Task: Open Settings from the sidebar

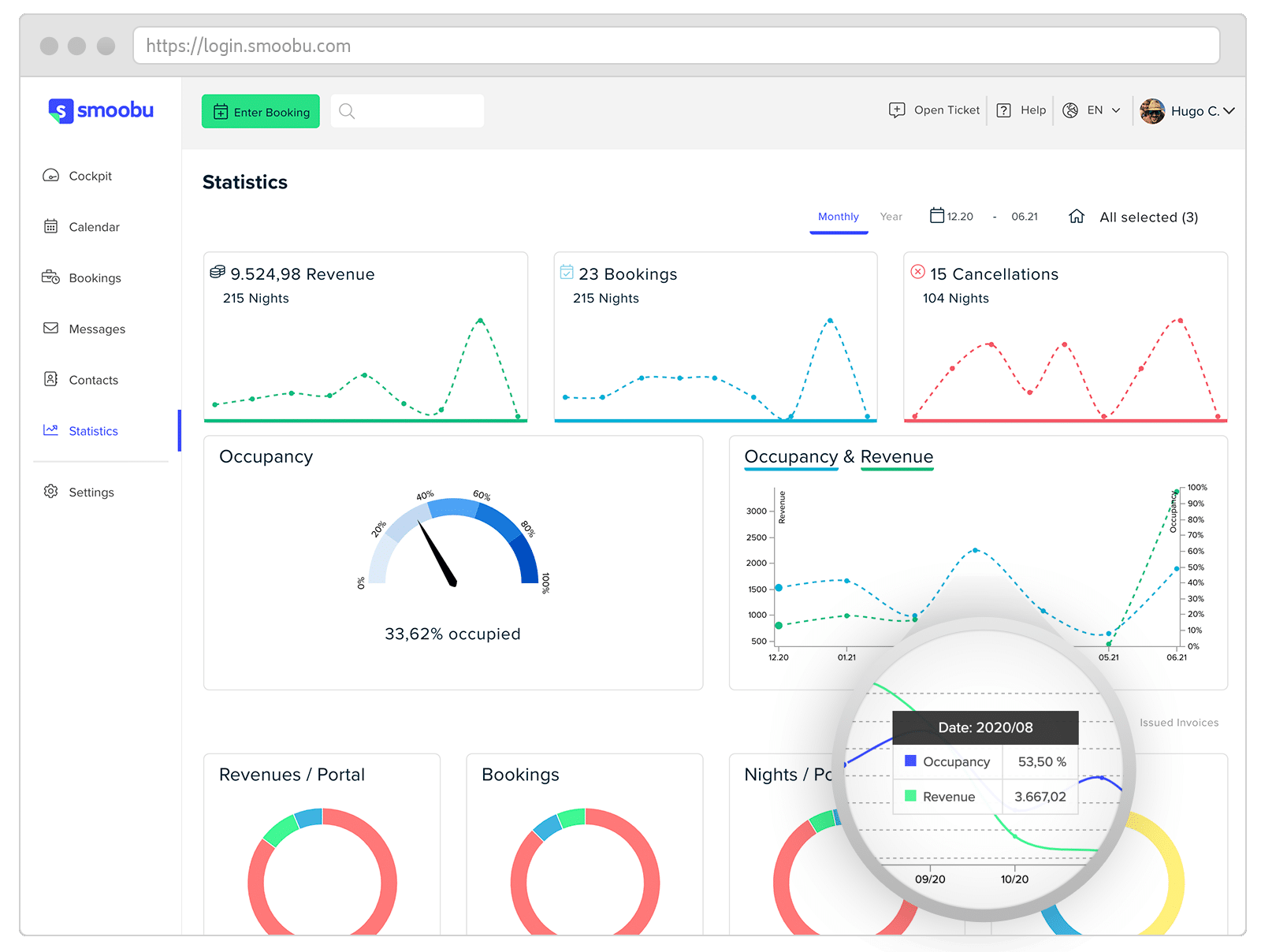Action: point(91,492)
